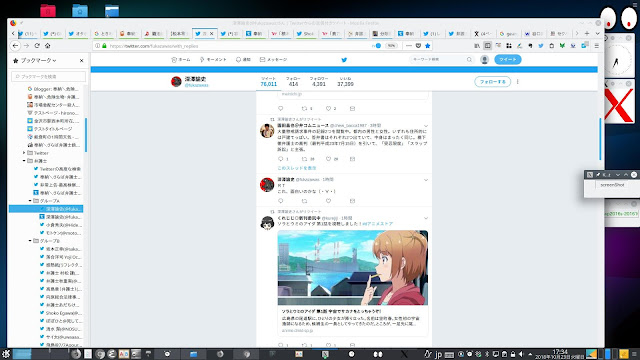Image resolution: width=640 pixels, height=360 pixels.
Task: Open the Shoko Egawa bookmark
Action: pos(61,313)
